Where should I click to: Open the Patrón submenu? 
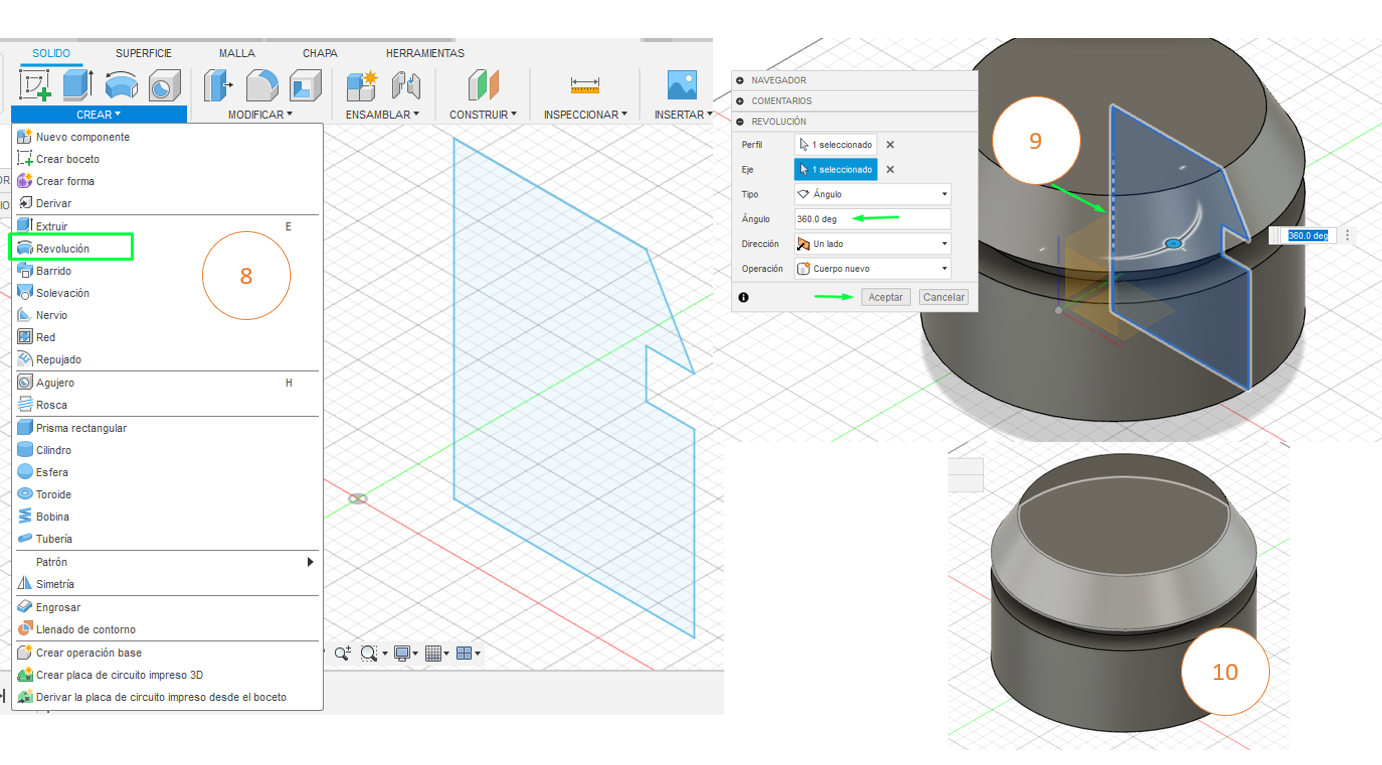pos(167,562)
